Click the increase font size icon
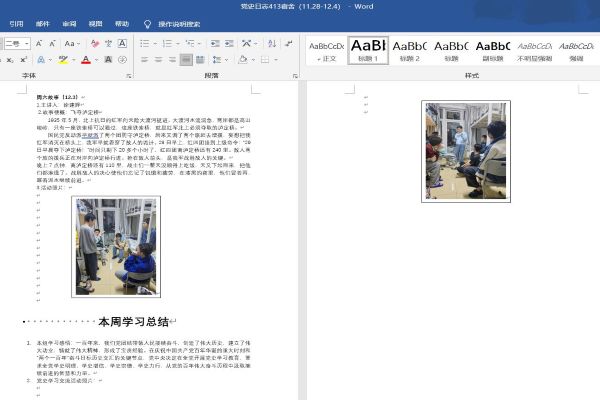Screen dimensions: 600x400 tap(38, 44)
